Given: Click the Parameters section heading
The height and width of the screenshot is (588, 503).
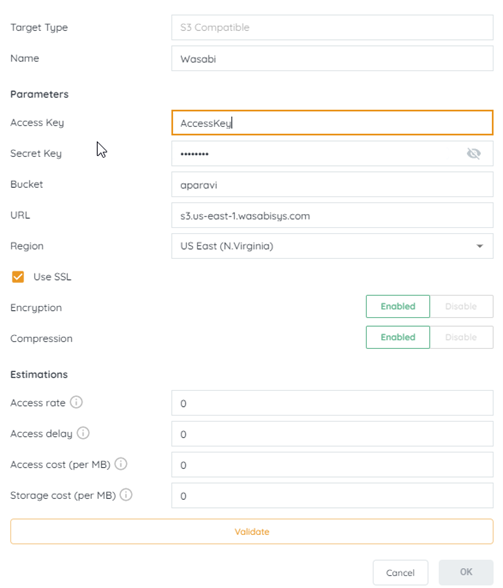Looking at the screenshot, I should tap(39, 94).
